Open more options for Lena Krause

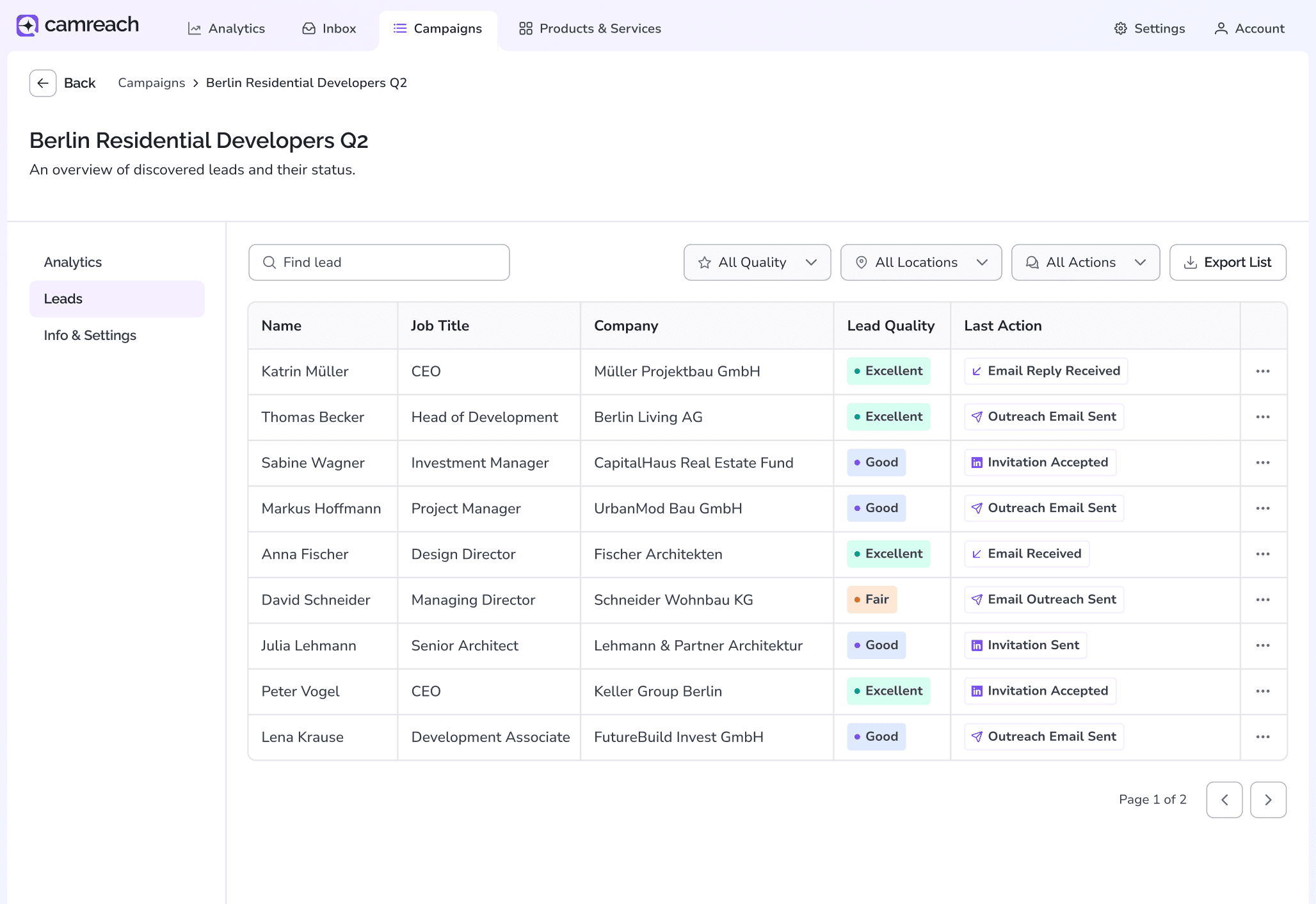pos(1262,737)
